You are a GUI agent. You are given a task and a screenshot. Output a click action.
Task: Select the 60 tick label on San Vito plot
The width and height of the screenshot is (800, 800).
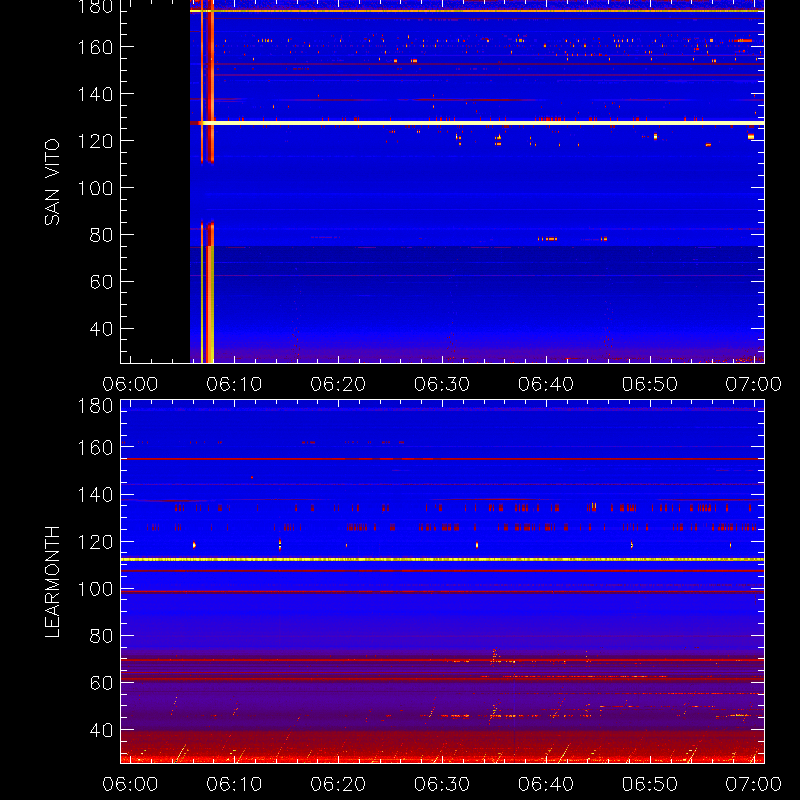pos(101,282)
